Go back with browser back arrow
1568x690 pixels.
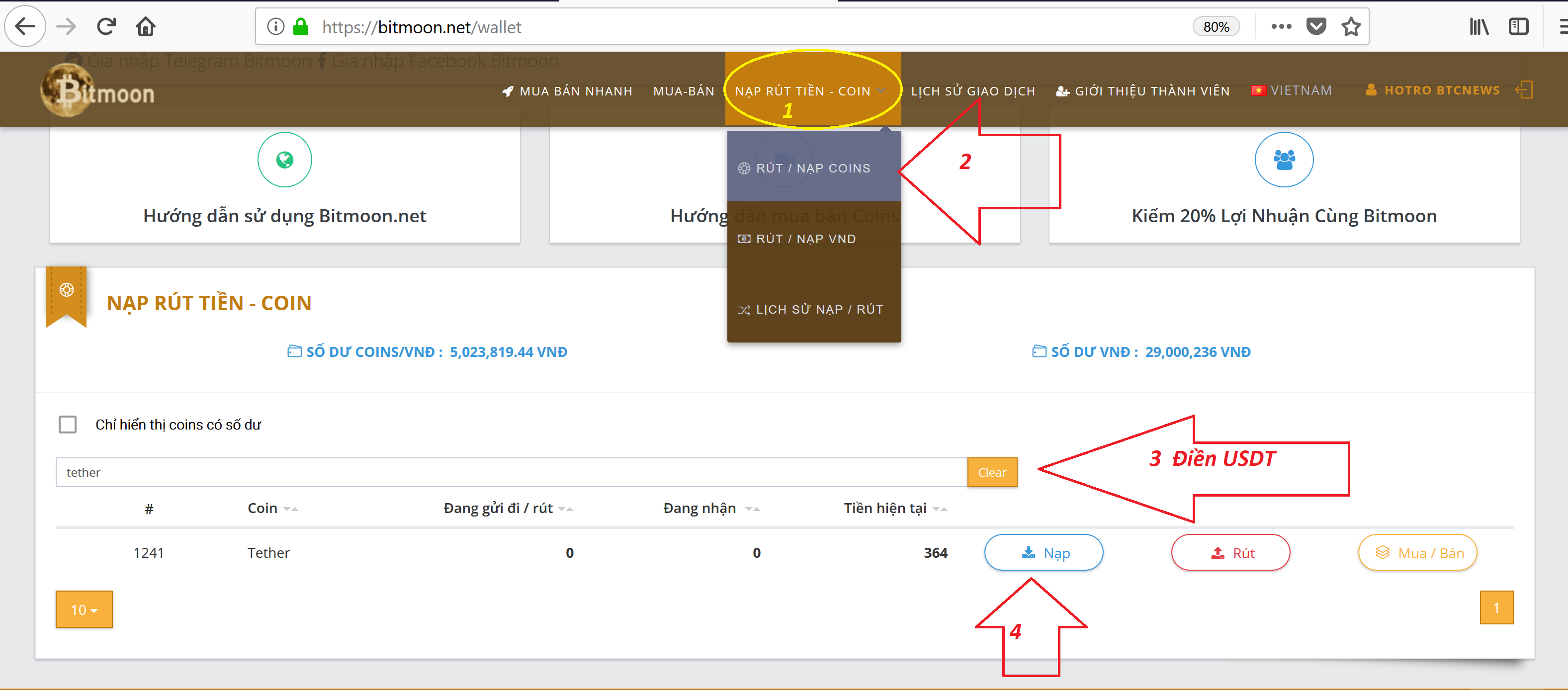[25, 27]
